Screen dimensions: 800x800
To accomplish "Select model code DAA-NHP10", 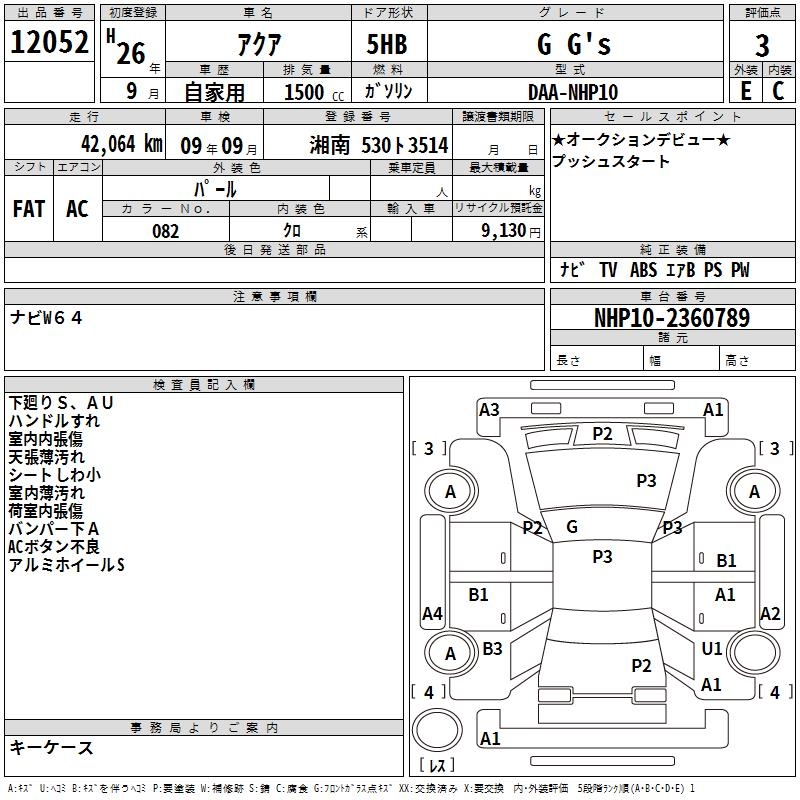I will click(x=573, y=92).
